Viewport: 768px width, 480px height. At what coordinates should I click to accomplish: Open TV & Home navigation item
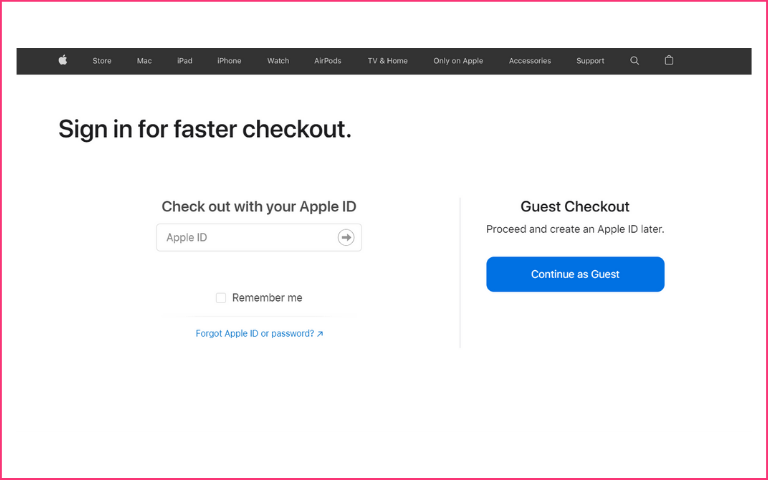[387, 61]
